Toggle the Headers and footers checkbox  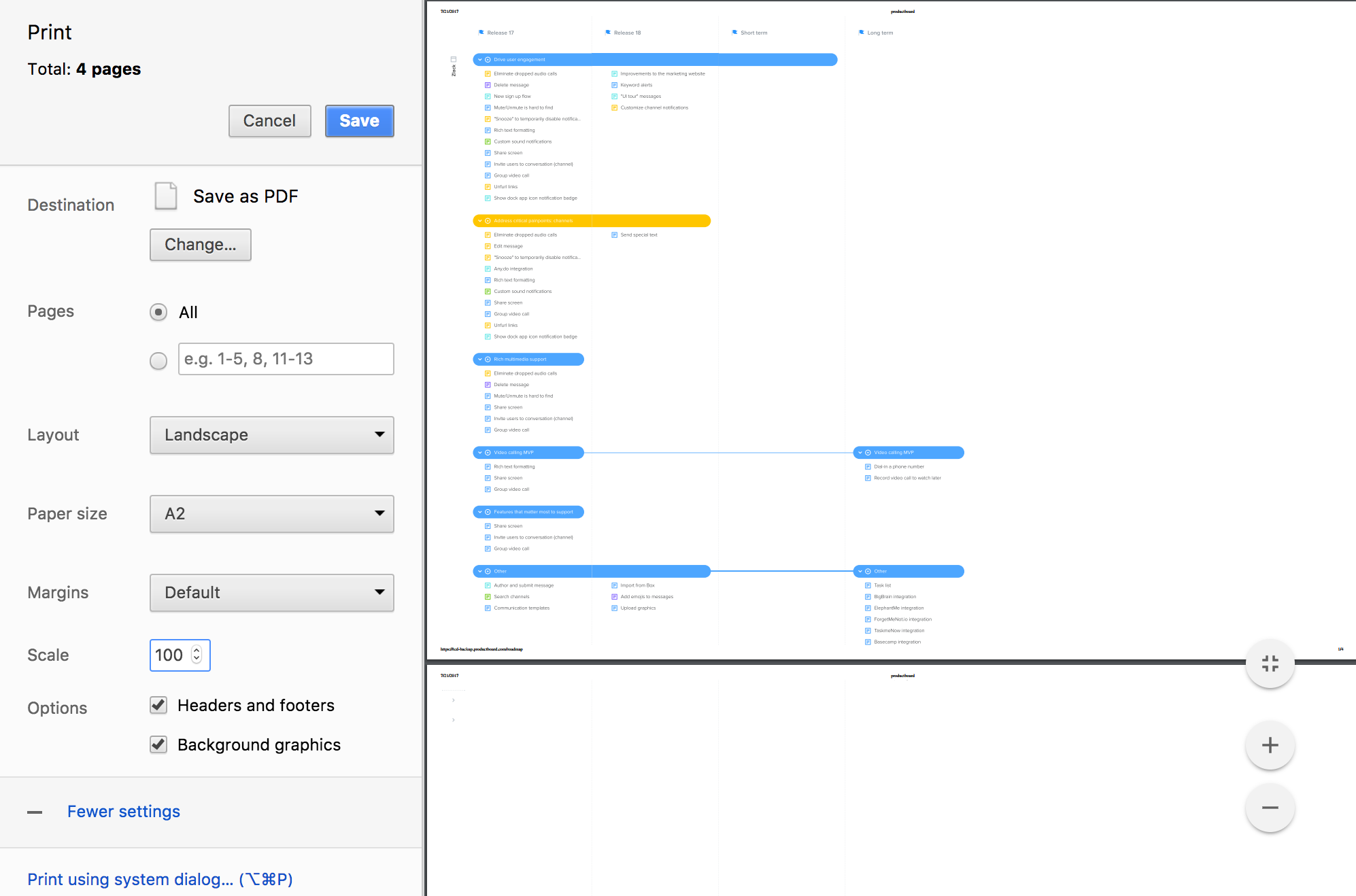click(x=158, y=705)
